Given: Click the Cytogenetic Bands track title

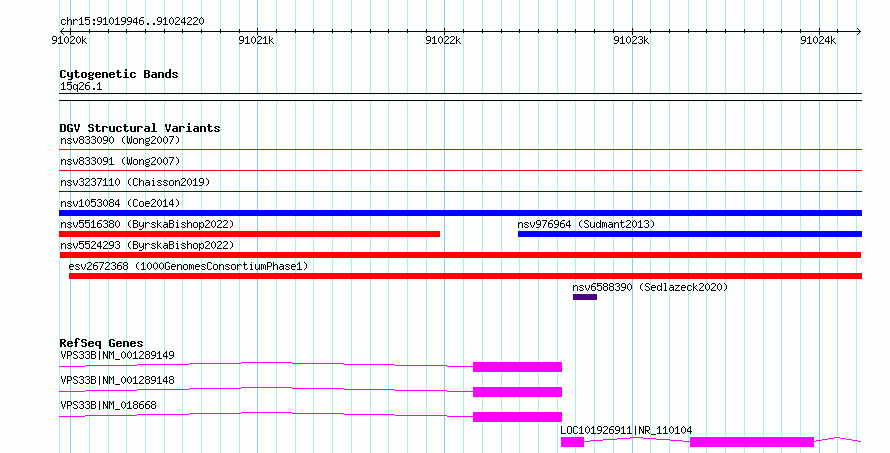Looking at the screenshot, I should 119,74.
